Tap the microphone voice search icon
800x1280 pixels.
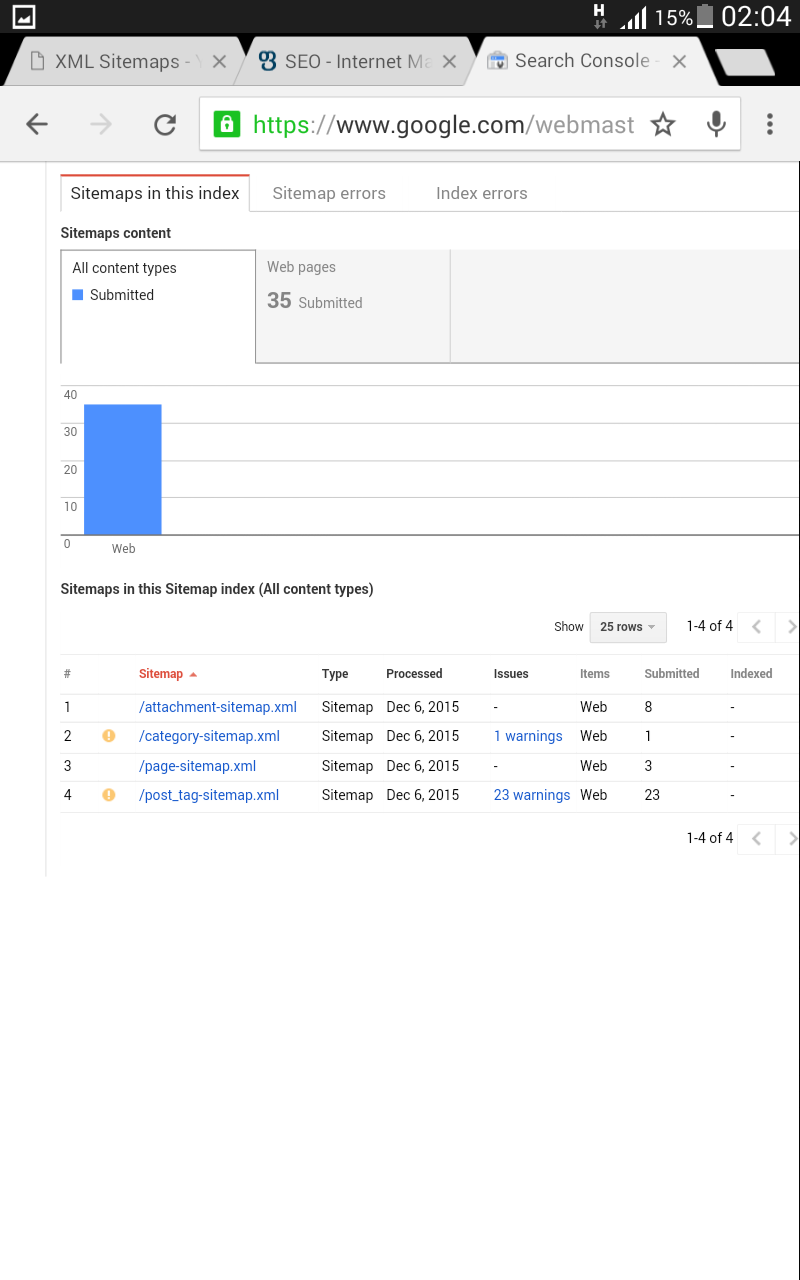[716, 124]
